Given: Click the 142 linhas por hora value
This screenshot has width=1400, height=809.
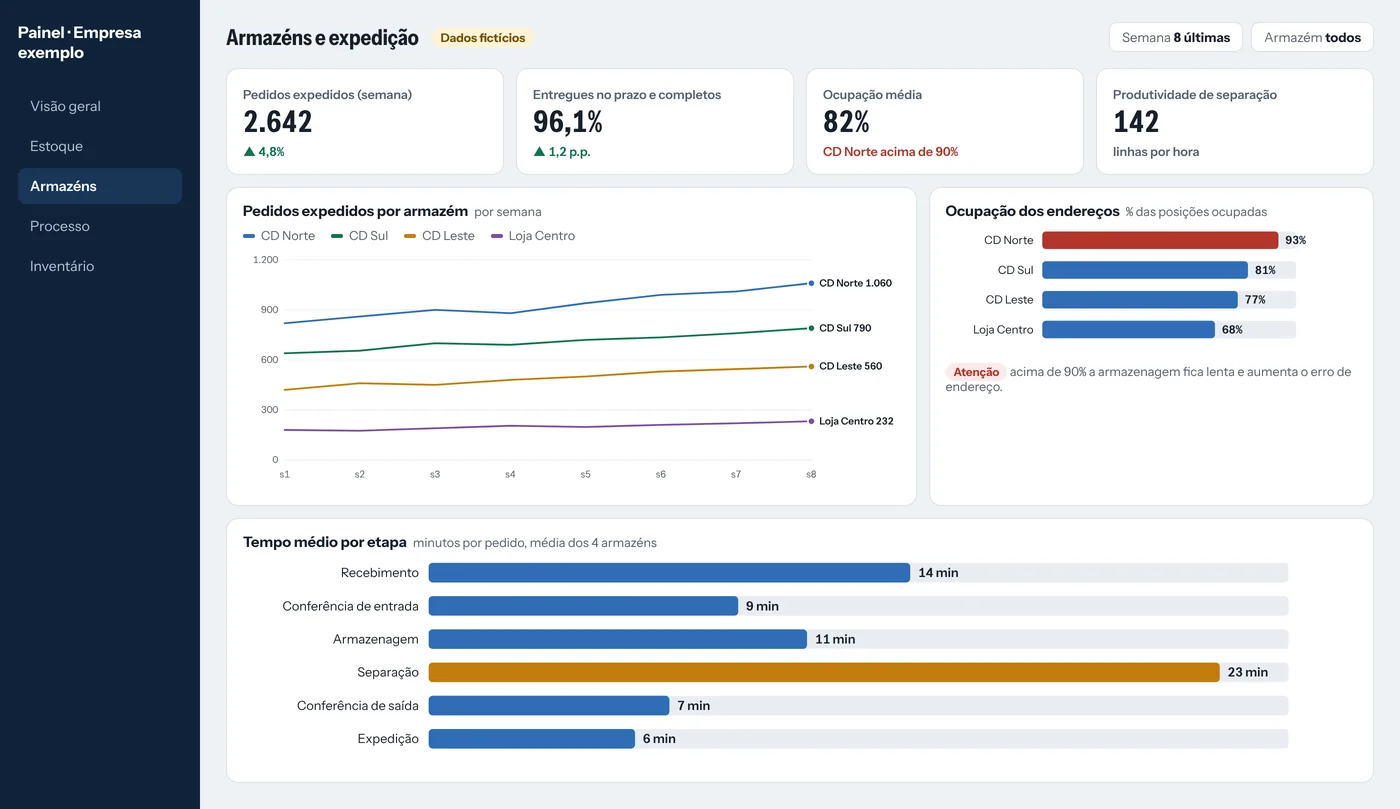Looking at the screenshot, I should pos(1136,122).
